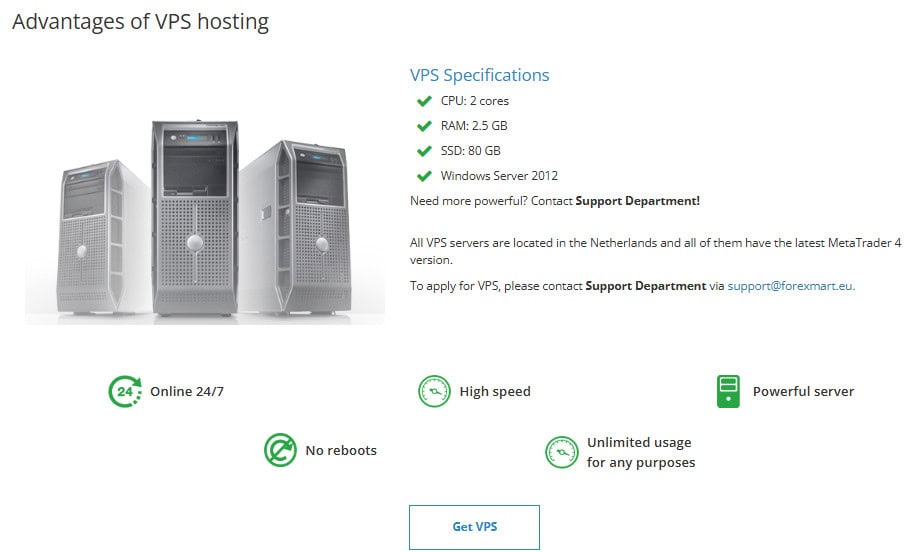Click Support Department in the apply for VPS line
Viewport: 913px width, 552px height.
click(x=645, y=286)
